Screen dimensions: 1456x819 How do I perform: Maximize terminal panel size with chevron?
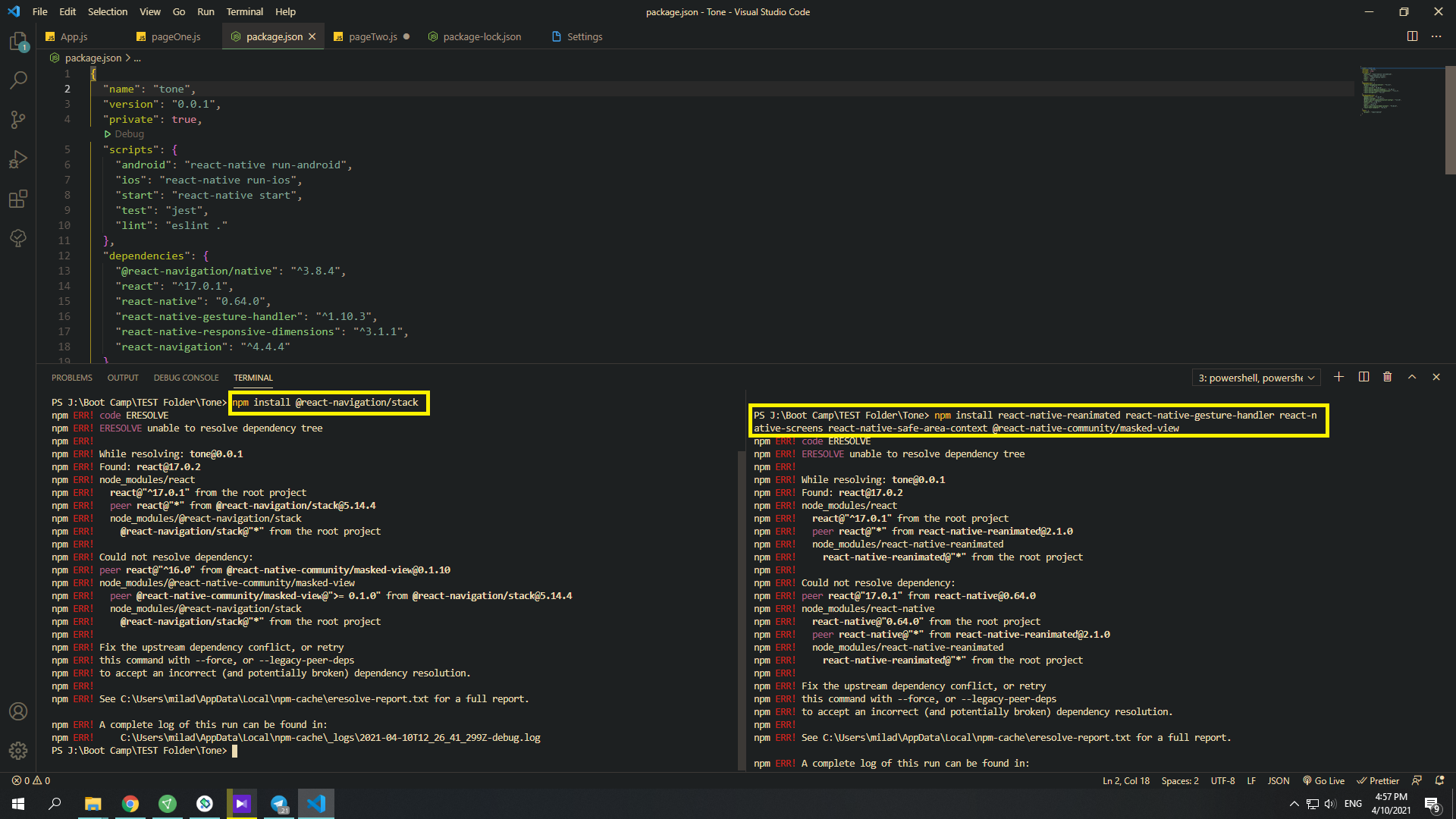pyautogui.click(x=1412, y=377)
